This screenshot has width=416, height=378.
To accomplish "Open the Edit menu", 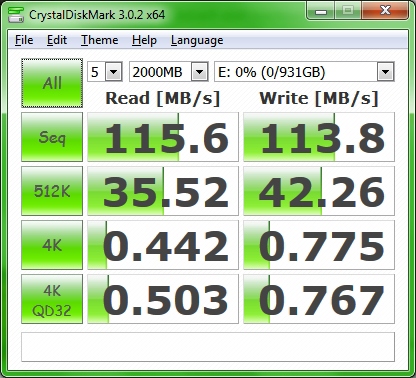I will [x=57, y=40].
